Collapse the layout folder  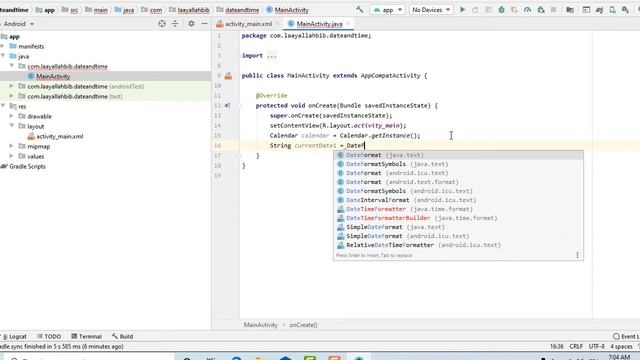click(12, 126)
